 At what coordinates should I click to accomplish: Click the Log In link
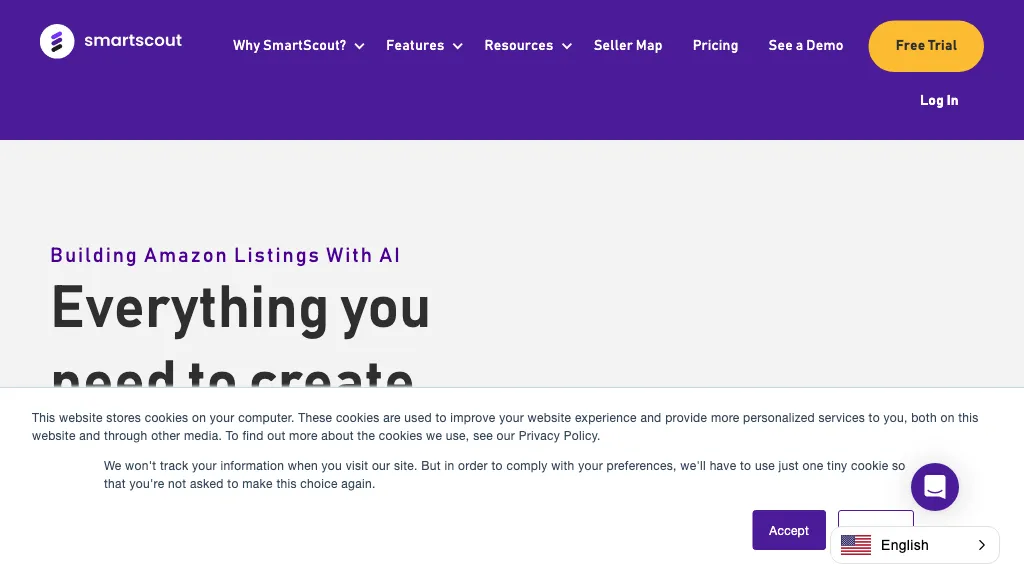939,100
